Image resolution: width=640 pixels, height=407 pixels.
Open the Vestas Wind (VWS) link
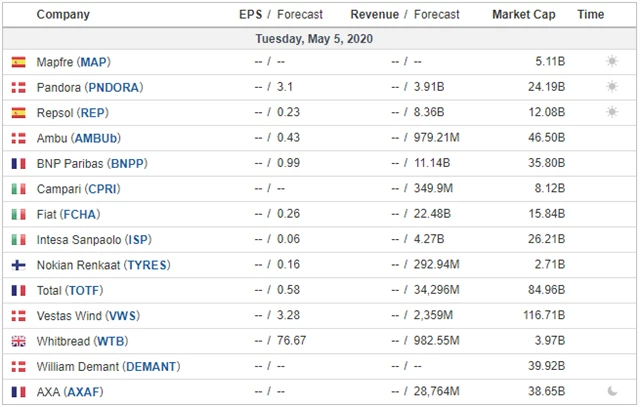point(88,316)
